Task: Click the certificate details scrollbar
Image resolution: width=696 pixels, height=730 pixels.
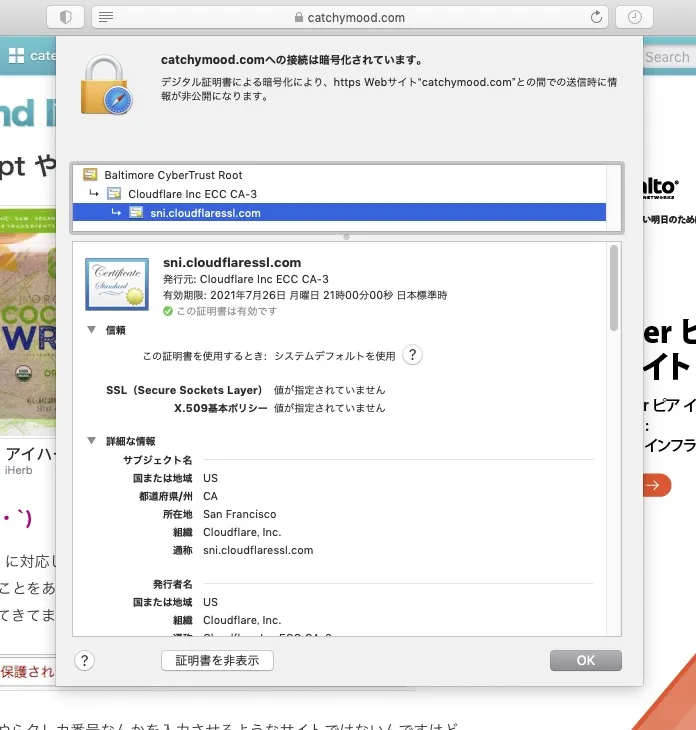Action: point(614,288)
